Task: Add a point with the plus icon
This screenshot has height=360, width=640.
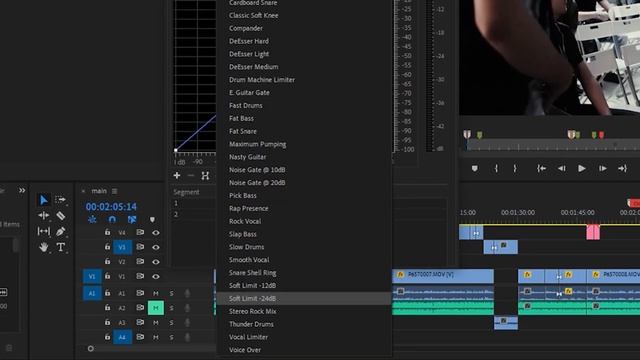Action: pos(177,176)
